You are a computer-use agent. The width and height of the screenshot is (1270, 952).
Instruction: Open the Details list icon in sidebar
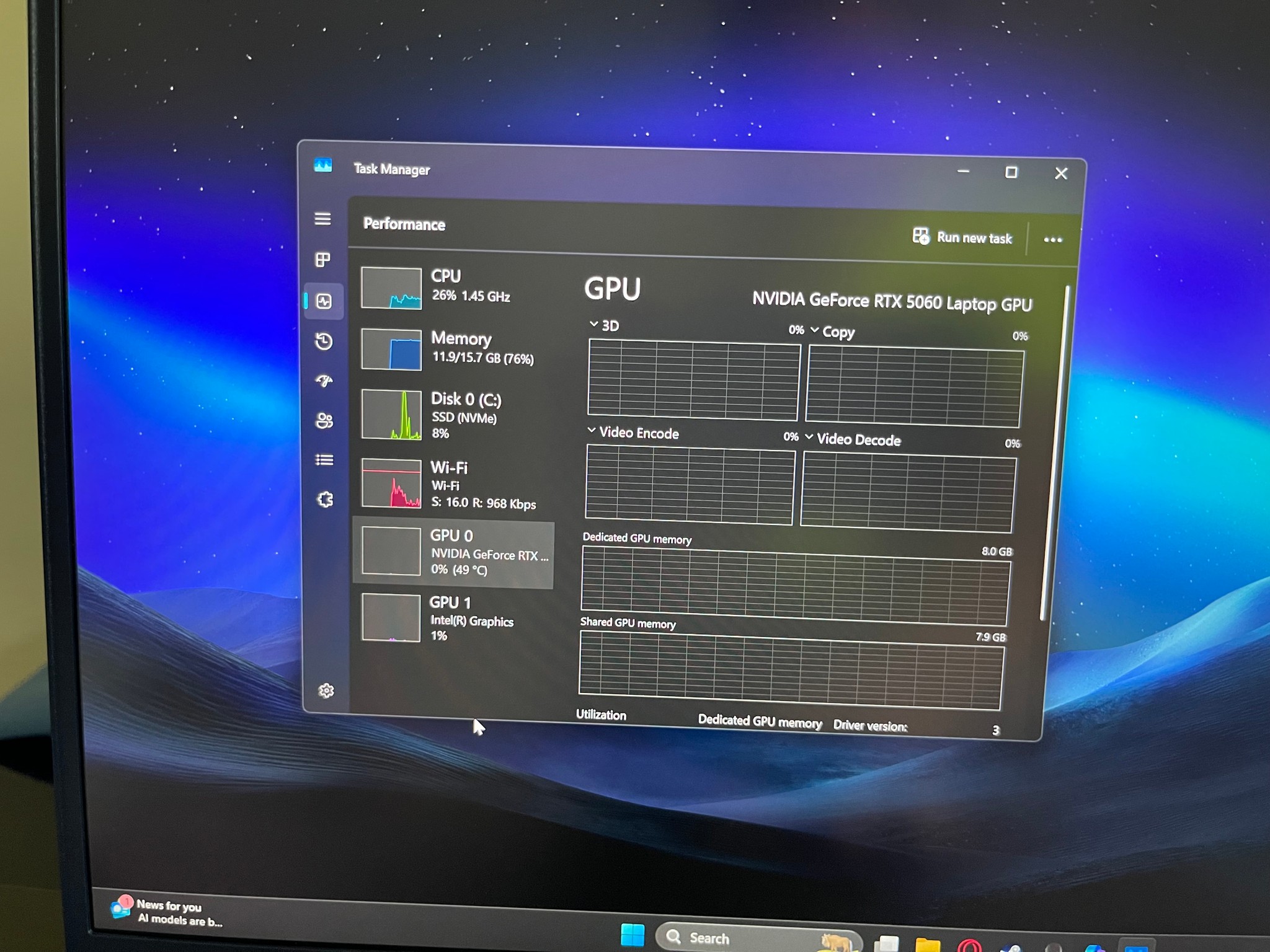point(324,460)
